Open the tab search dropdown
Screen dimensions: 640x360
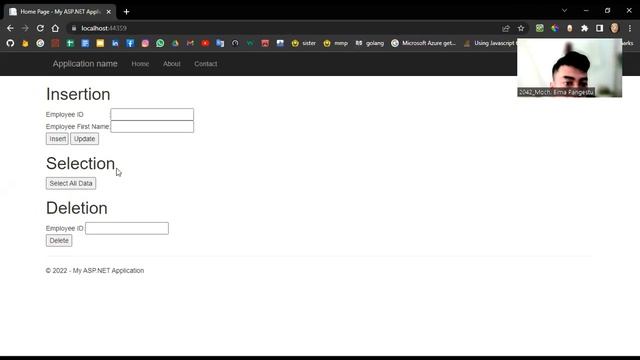pos(564,11)
